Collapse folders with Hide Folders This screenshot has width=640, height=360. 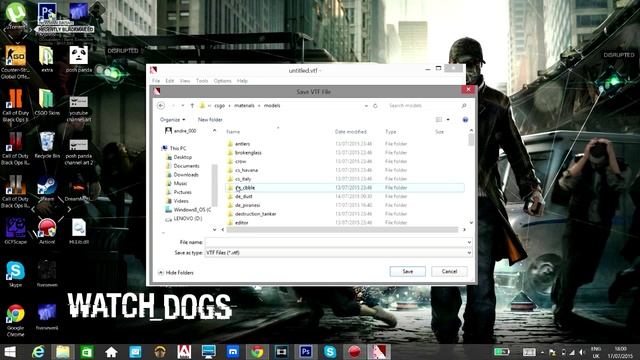(x=176, y=273)
